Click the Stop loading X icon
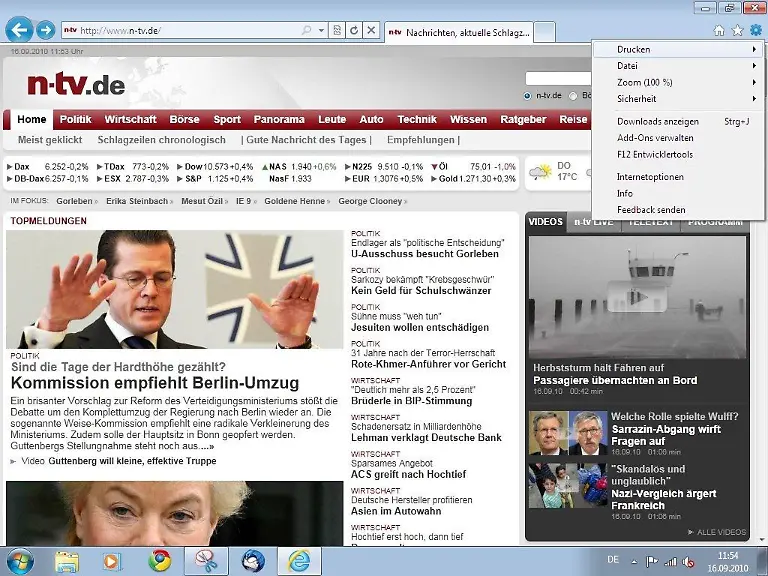768x576 pixels. point(371,31)
